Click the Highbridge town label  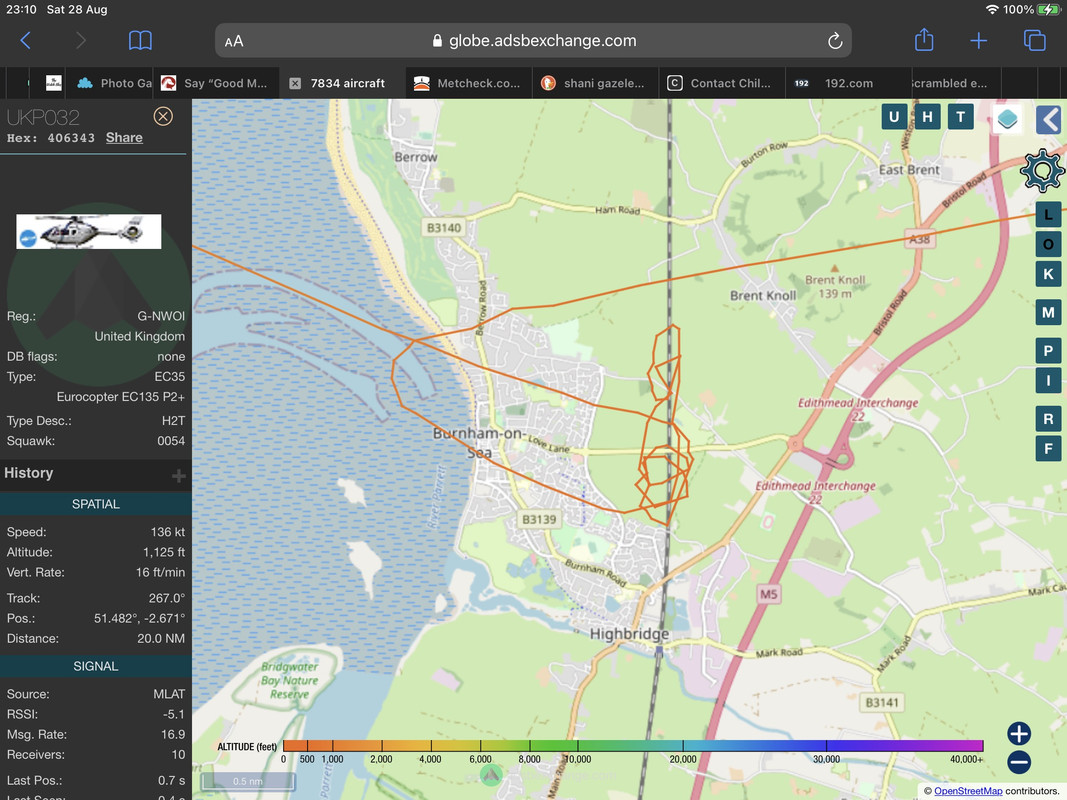point(629,634)
